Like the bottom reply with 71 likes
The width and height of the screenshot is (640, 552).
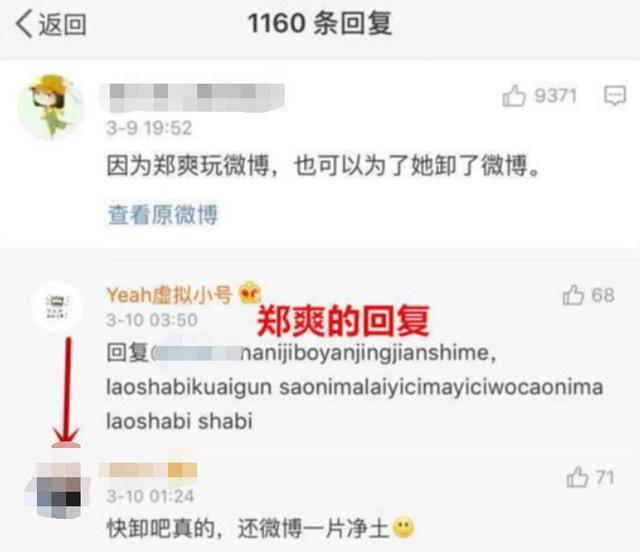[x=577, y=477]
